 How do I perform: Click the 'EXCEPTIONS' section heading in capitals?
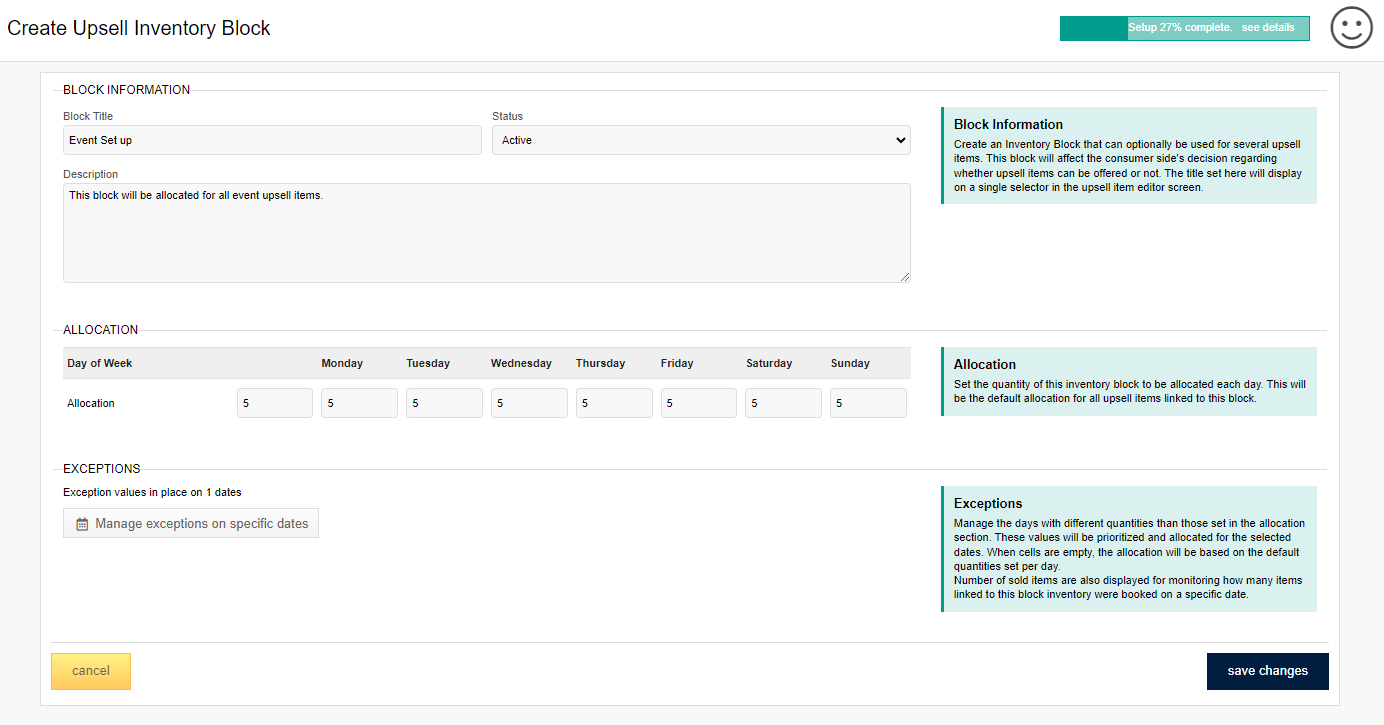pos(102,469)
